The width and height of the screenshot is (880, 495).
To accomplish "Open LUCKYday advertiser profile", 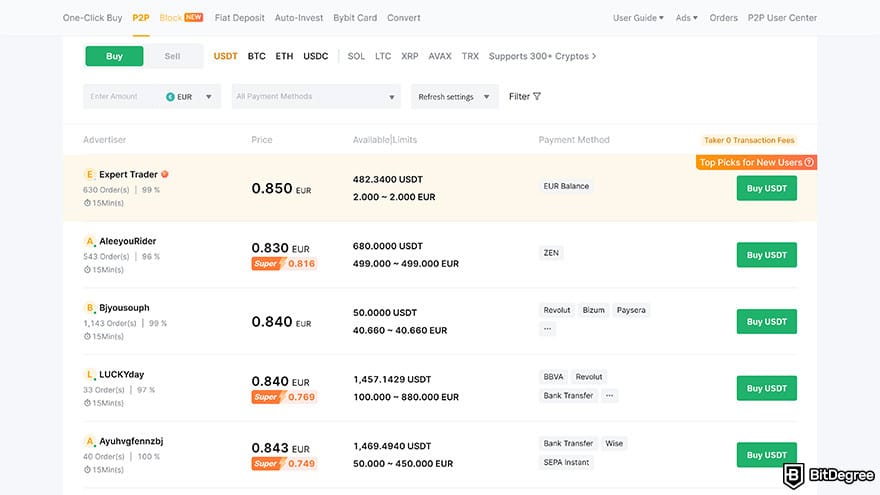I will (x=122, y=374).
